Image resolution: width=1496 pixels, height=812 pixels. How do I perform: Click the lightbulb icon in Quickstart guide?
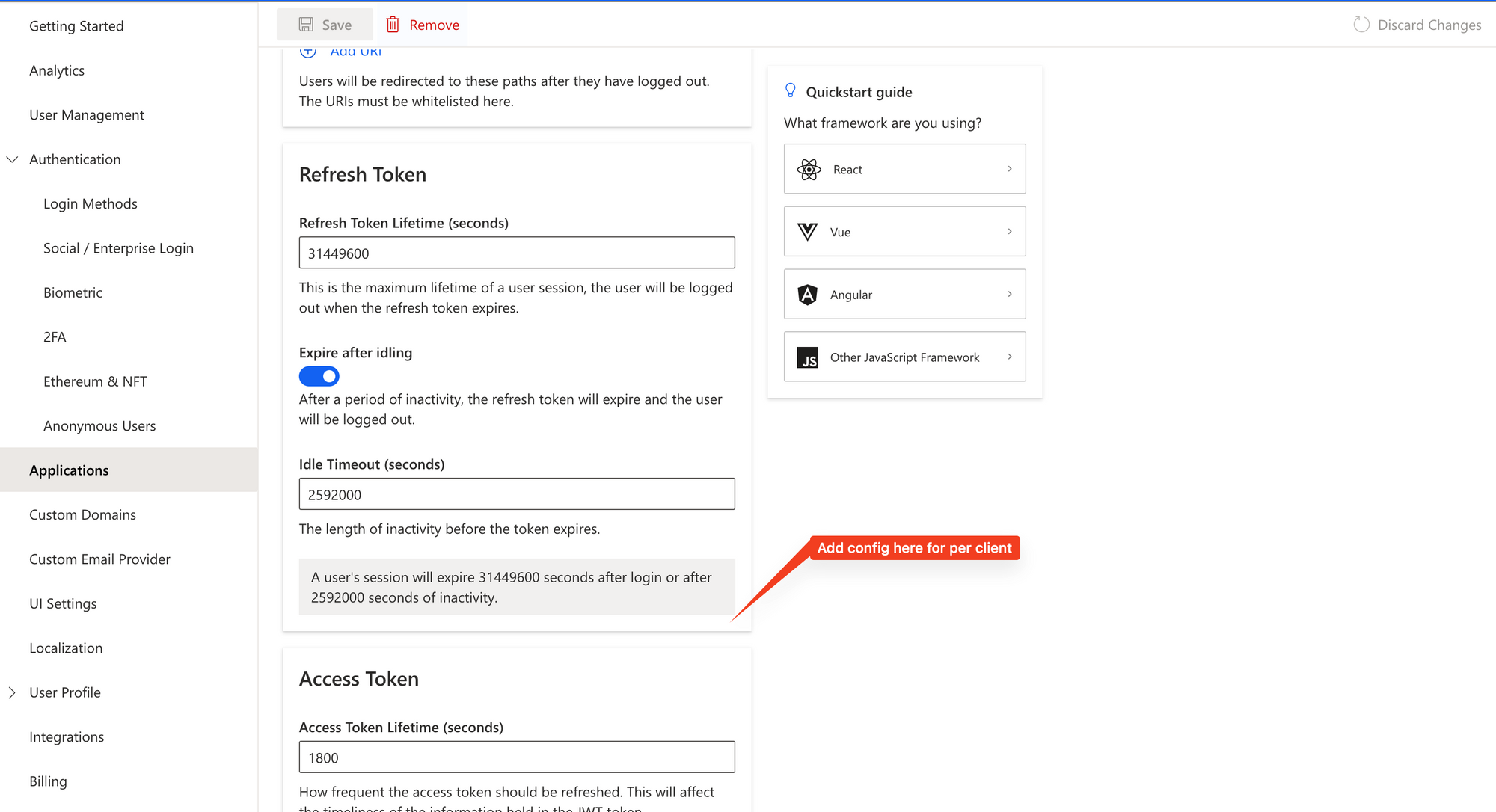[791, 90]
